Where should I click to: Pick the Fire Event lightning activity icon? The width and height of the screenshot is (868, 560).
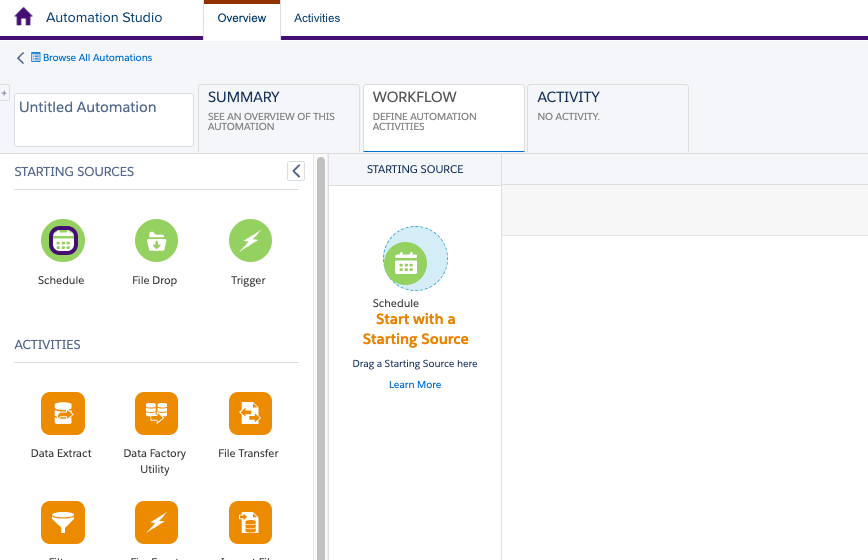156,522
